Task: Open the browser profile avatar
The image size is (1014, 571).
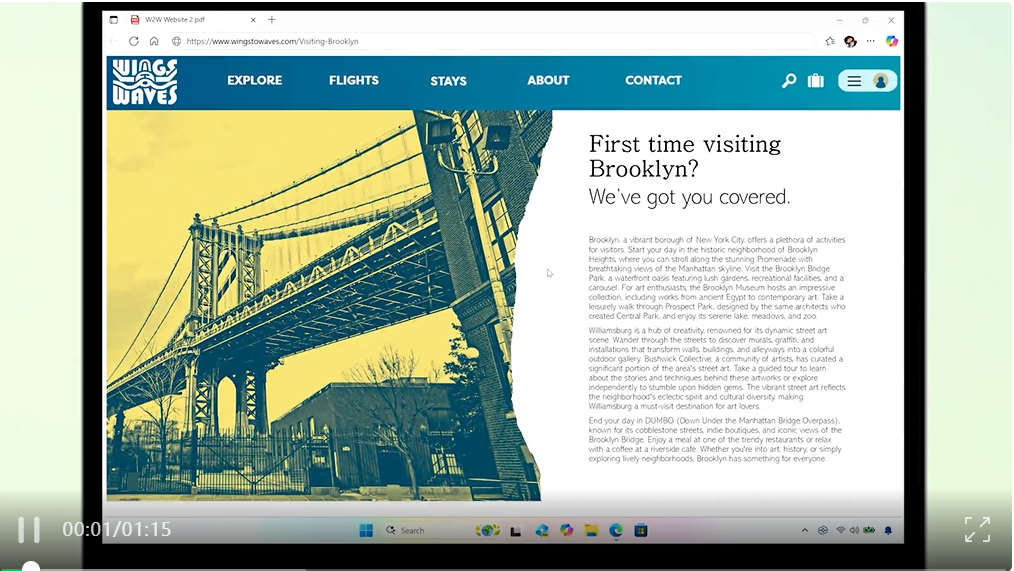Action: click(850, 41)
